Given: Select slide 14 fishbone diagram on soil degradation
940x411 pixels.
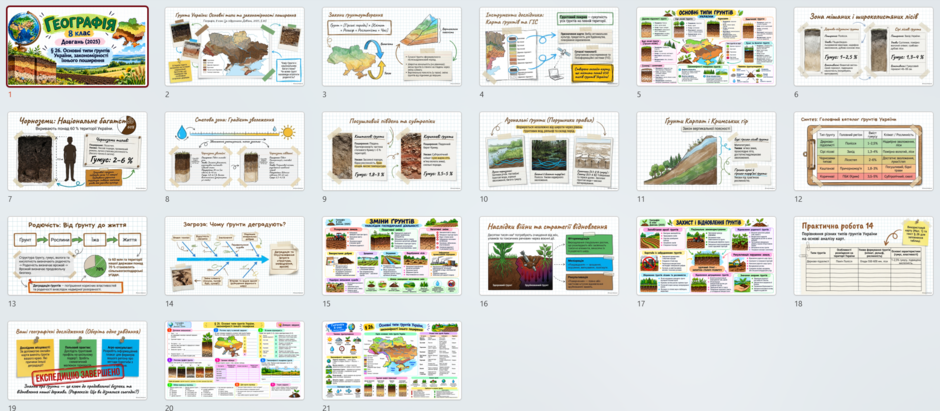Looking at the screenshot, I should click(234, 256).
